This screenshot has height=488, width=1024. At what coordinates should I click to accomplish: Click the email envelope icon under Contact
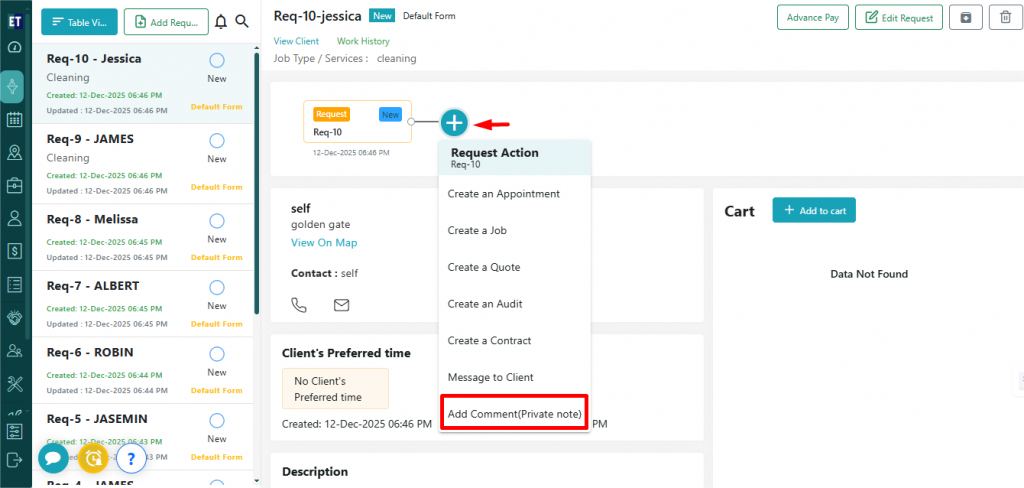341,304
